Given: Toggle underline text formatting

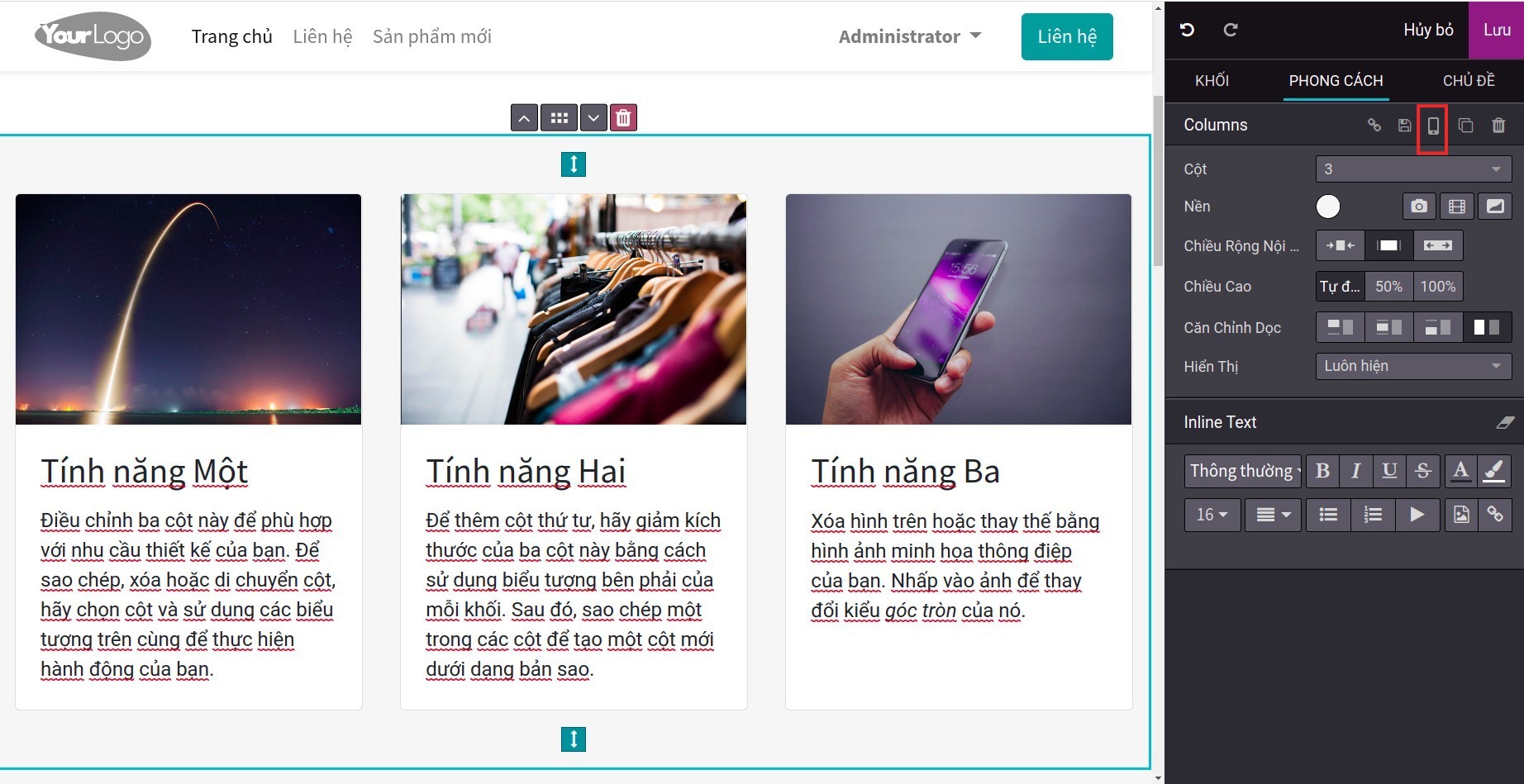Looking at the screenshot, I should (1389, 470).
